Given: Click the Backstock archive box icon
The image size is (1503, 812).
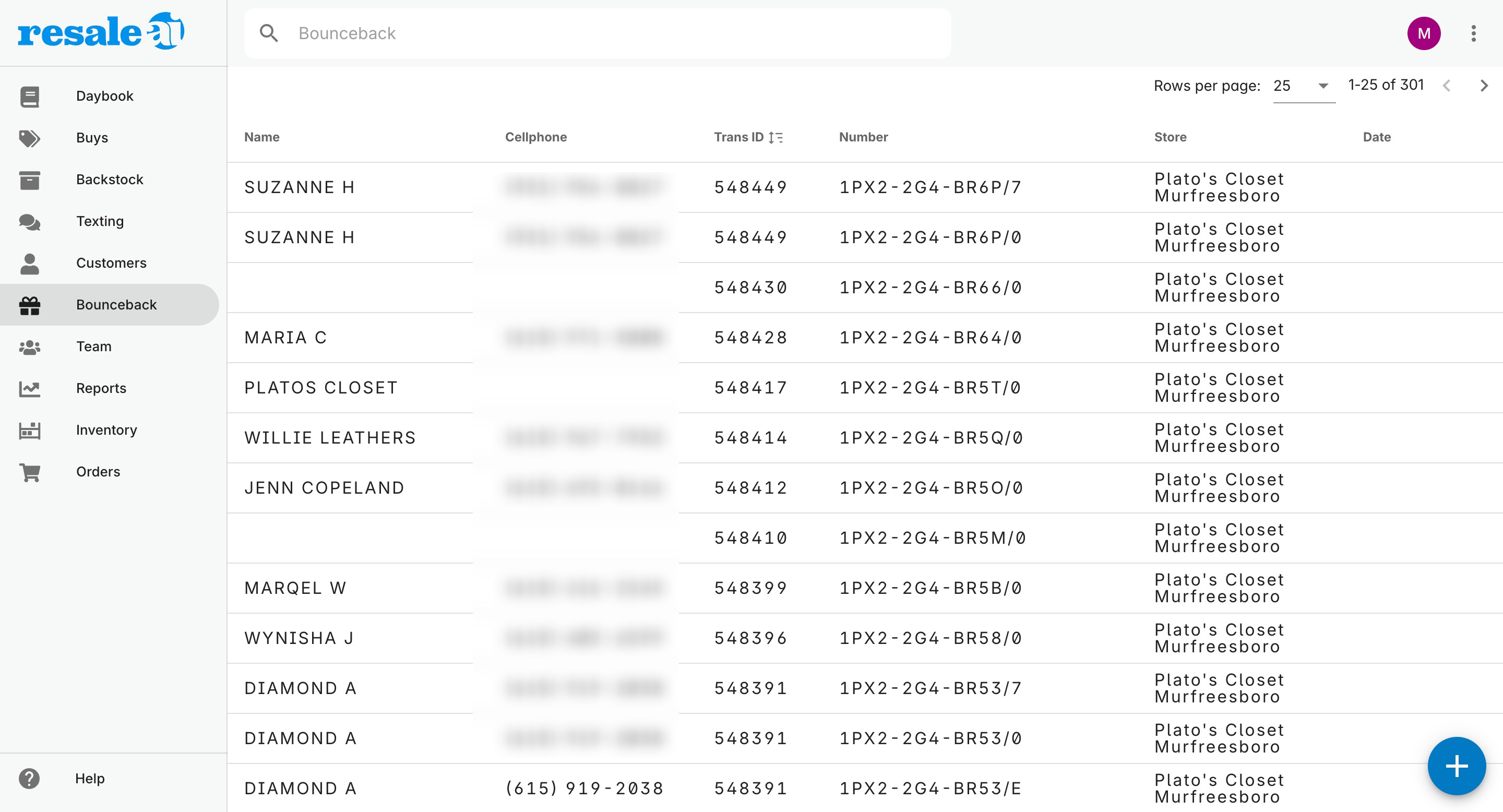Looking at the screenshot, I should (x=29, y=180).
